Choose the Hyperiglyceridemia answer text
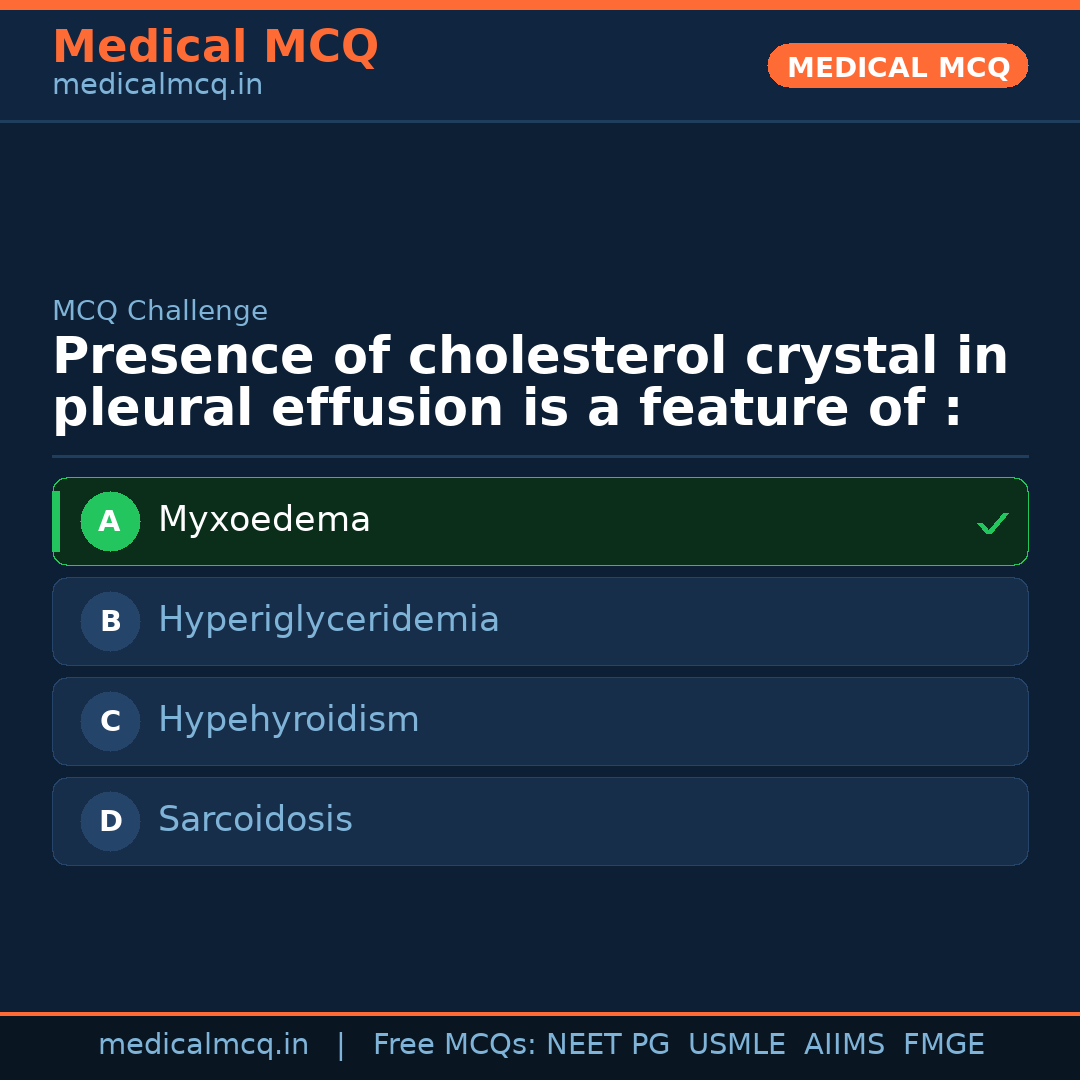1080x1080 pixels. point(328,620)
